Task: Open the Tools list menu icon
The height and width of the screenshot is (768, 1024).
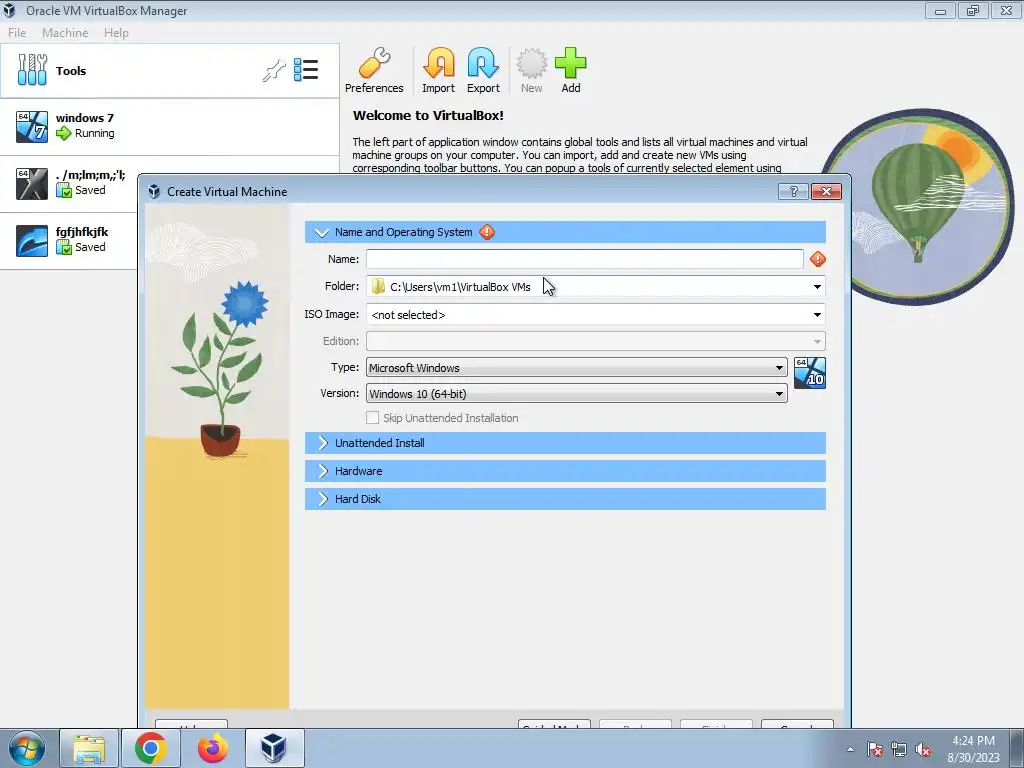Action: [x=306, y=69]
